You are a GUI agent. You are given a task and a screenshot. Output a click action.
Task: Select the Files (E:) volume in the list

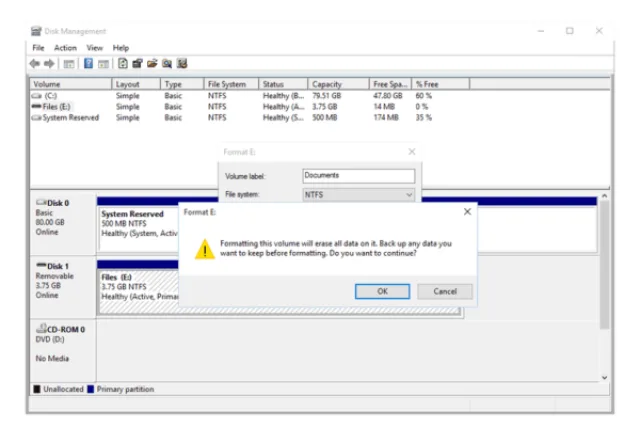[56, 107]
